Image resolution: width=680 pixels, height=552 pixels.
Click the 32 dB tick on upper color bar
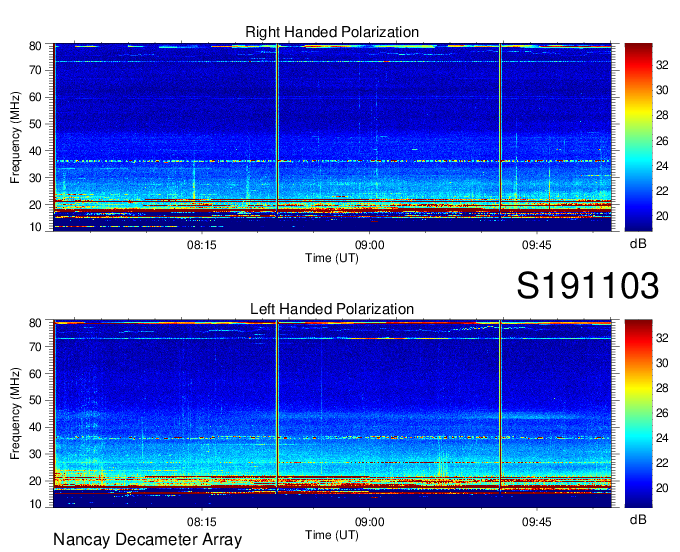[x=662, y=65]
